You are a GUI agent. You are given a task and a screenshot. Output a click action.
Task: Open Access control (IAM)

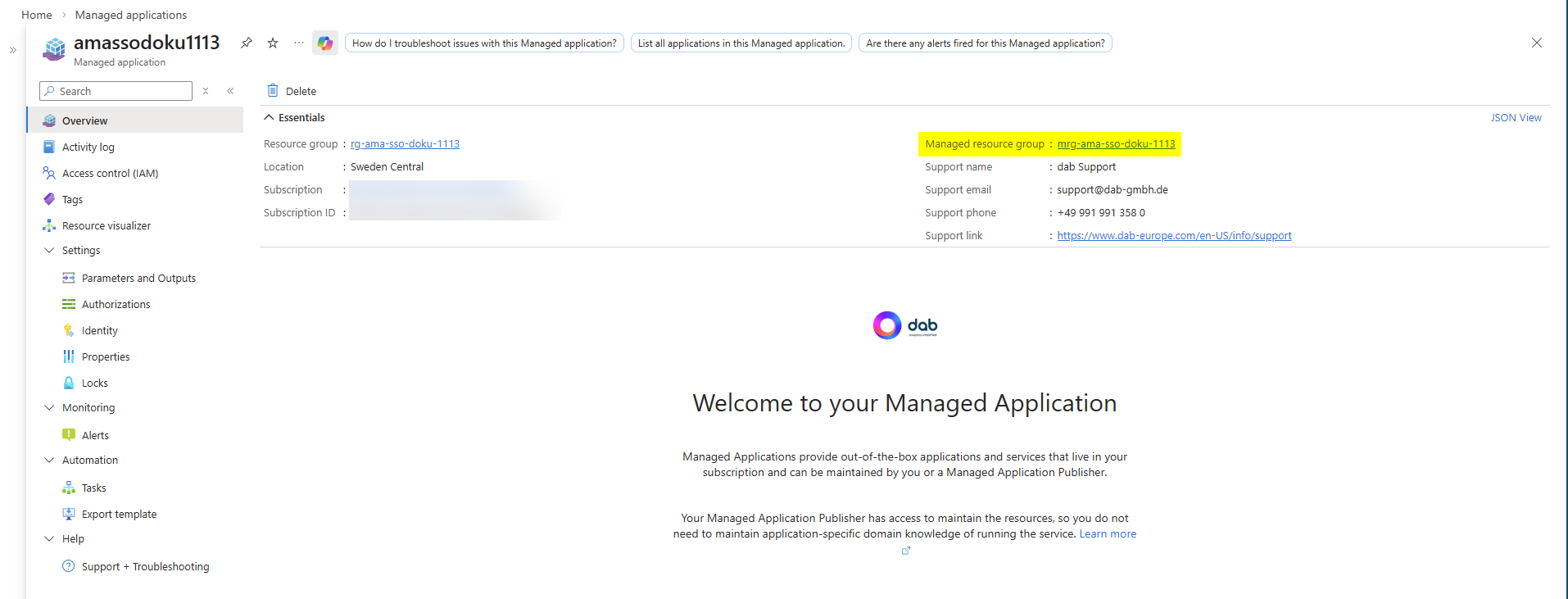click(110, 174)
